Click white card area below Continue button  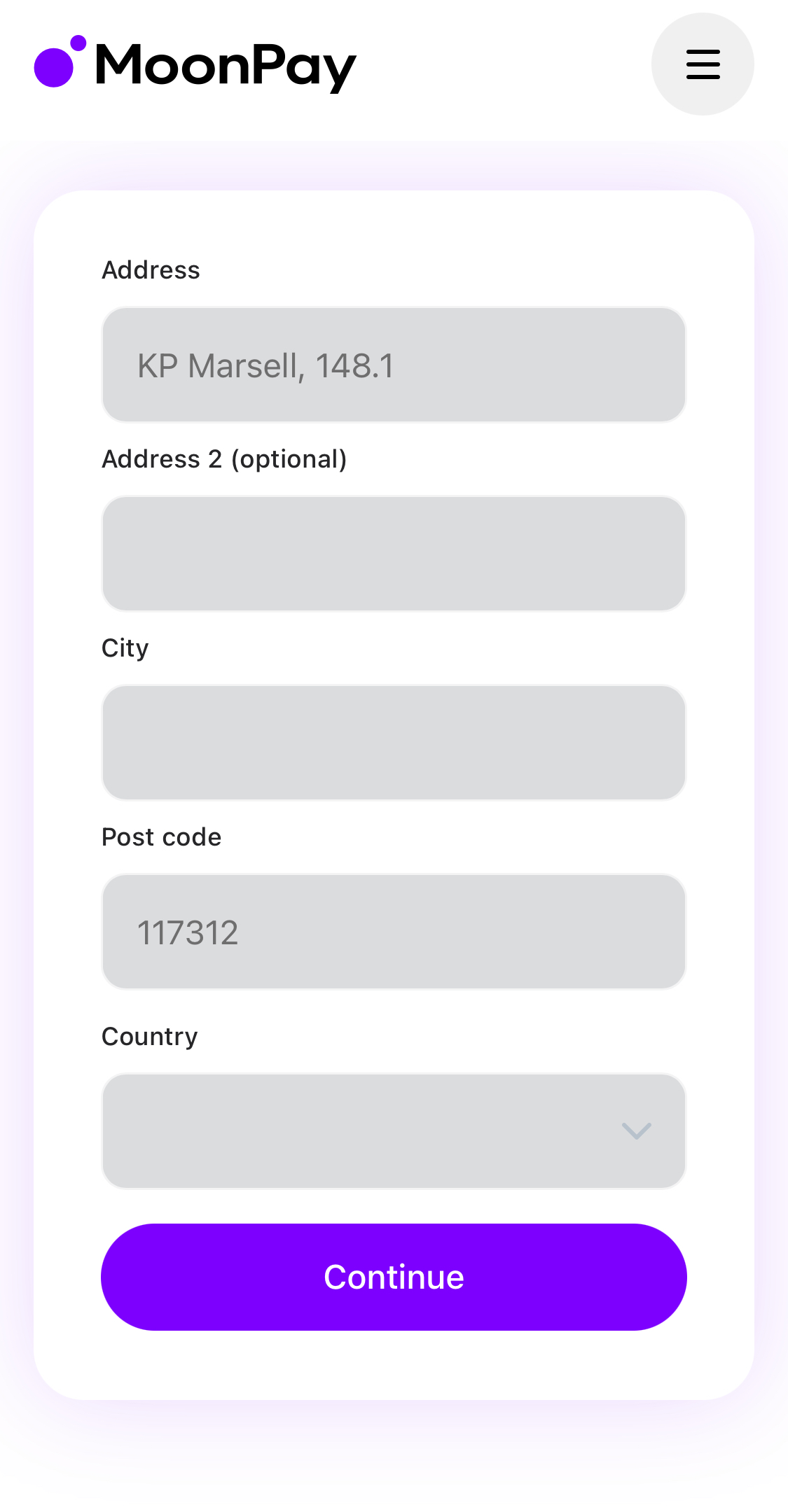pos(394,1365)
